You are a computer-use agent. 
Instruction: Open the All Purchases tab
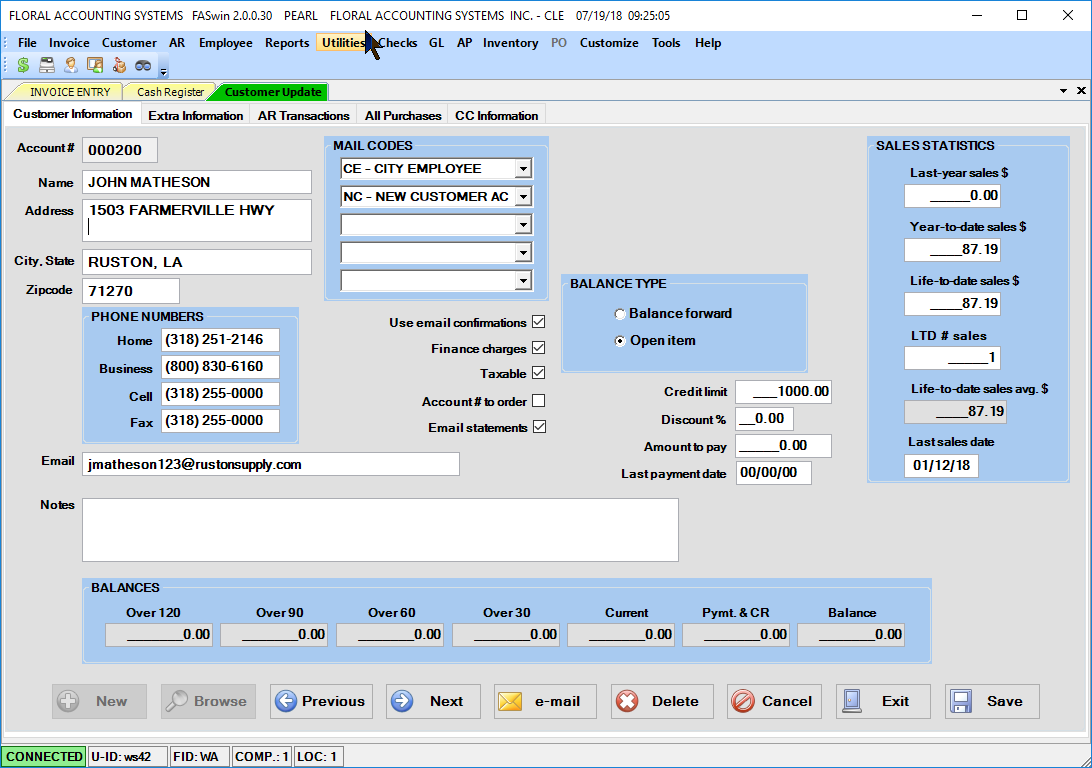403,116
